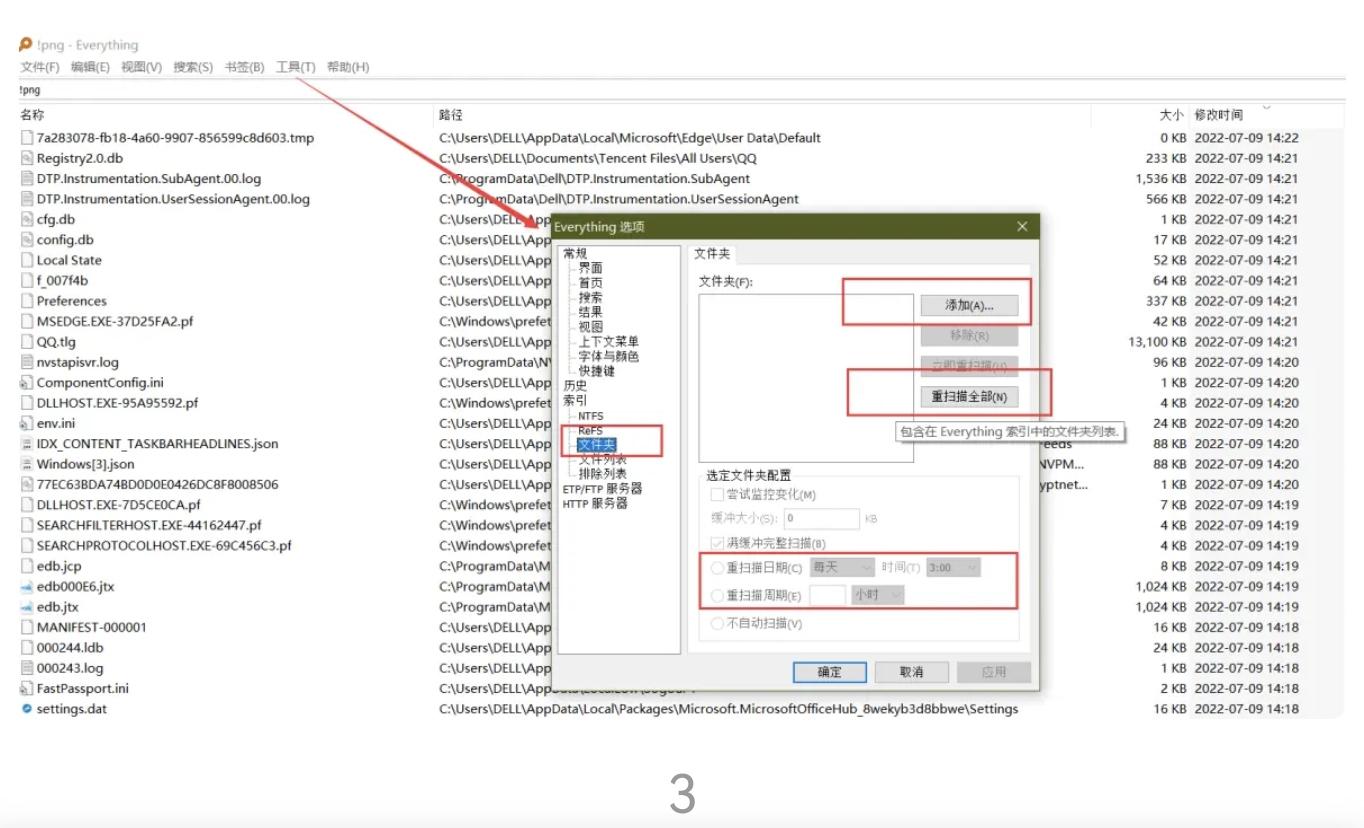Select 排除列表 in the options tree
Viewport: 1364px width, 828px height.
click(x=602, y=474)
